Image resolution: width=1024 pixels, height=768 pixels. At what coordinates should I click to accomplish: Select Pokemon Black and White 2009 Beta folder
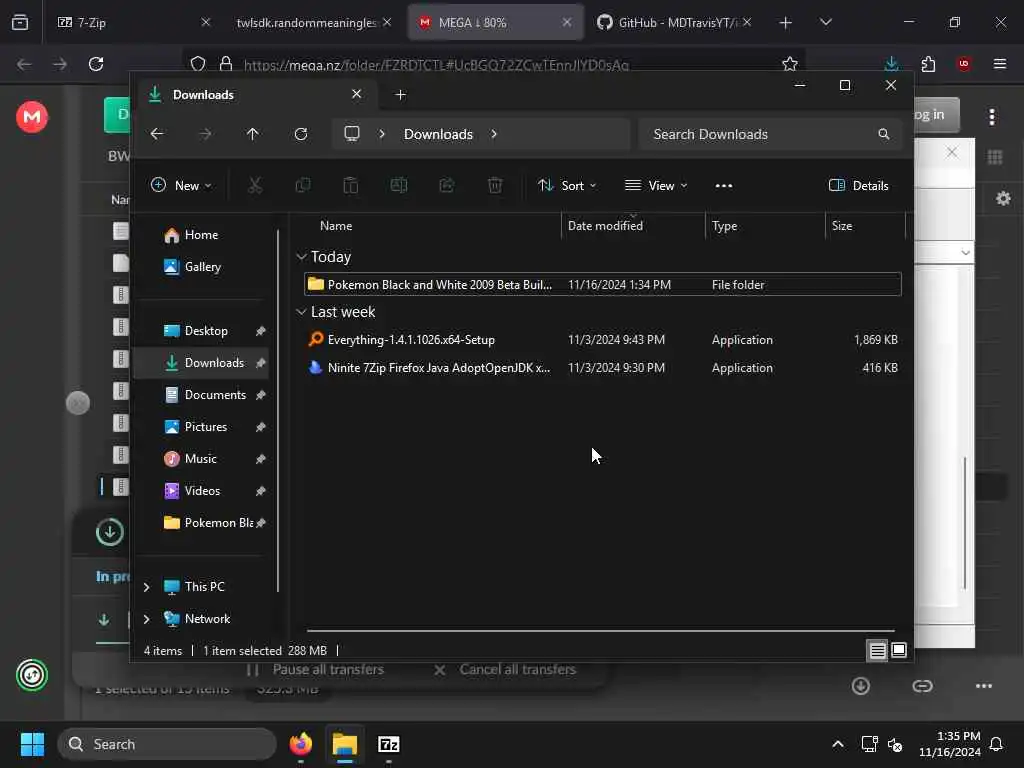(x=603, y=285)
